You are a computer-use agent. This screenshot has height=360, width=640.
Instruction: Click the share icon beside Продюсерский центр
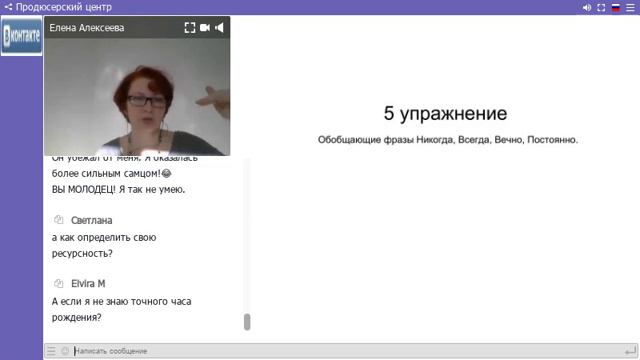(x=8, y=7)
